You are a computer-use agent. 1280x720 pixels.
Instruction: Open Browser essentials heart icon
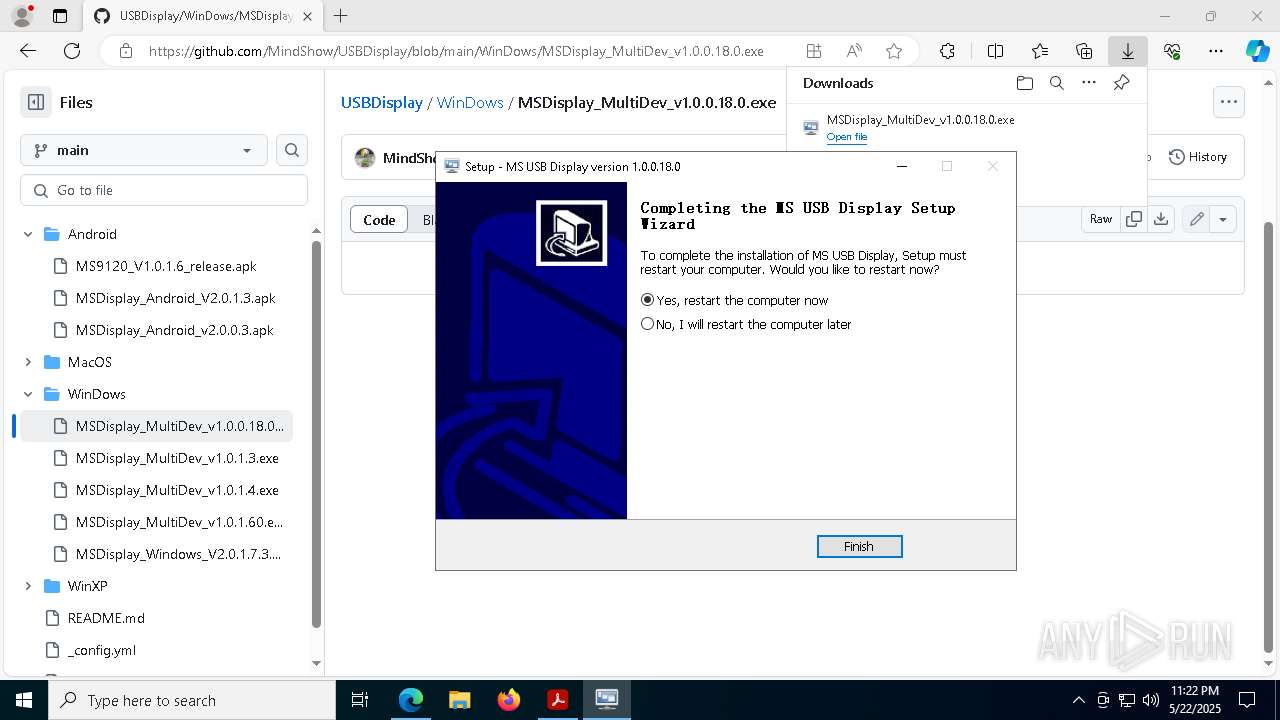1172,51
